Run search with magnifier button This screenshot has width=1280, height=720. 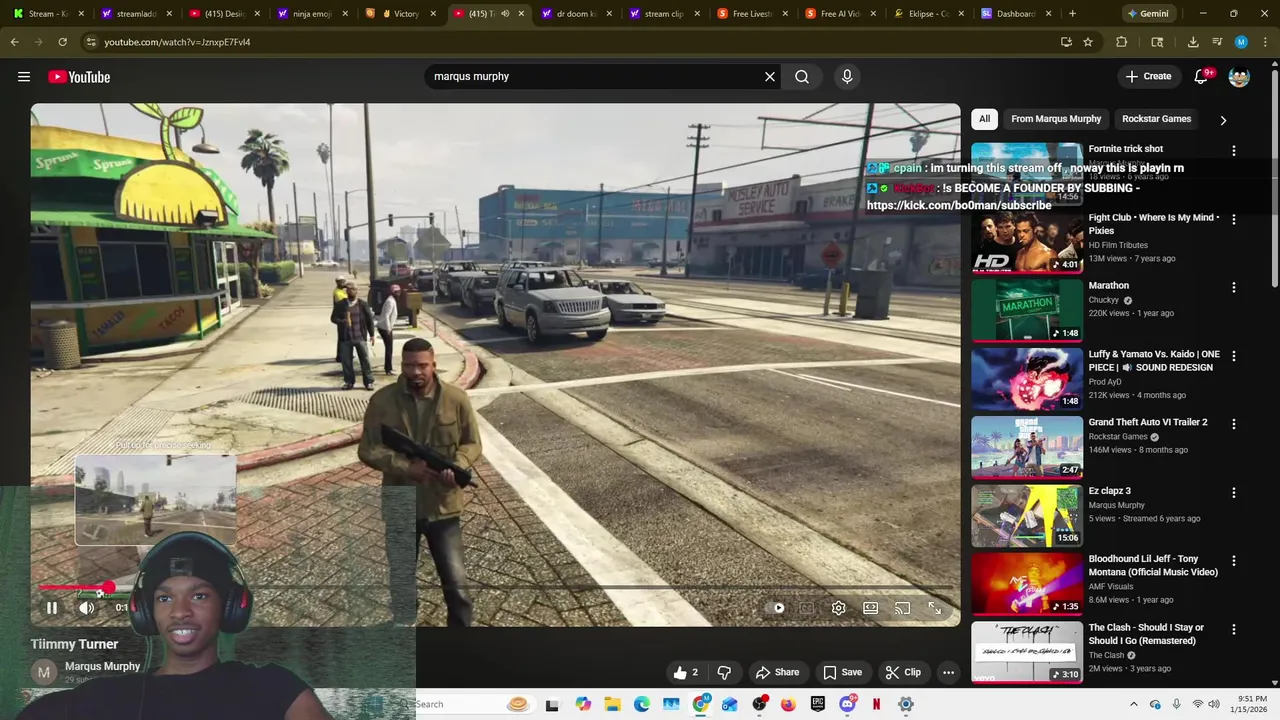click(x=802, y=77)
